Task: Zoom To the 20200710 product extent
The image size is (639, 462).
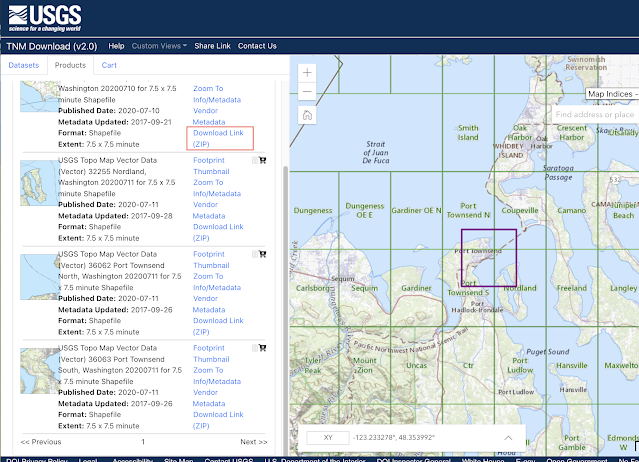Action: [x=208, y=88]
